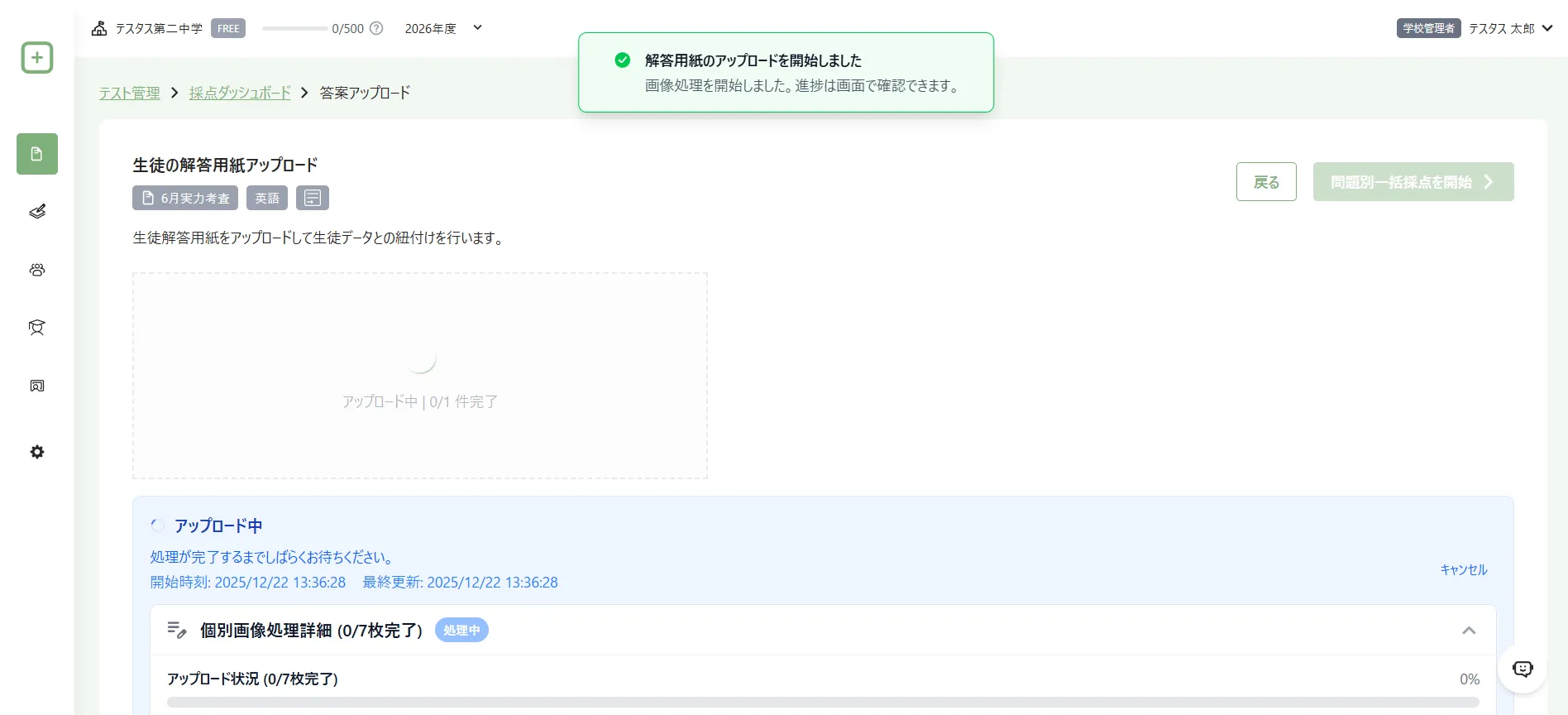Screen dimensions: 1568x715
Task: Click the アップロード中 | 0/1 件完了 text
Action: click(x=420, y=401)
